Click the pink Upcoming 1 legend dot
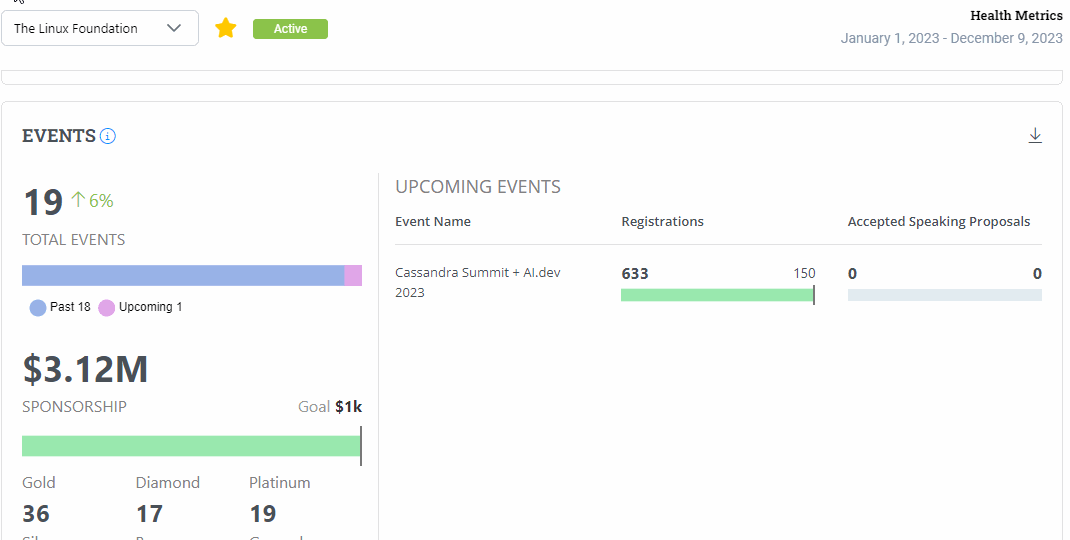1070x540 pixels. pos(107,307)
